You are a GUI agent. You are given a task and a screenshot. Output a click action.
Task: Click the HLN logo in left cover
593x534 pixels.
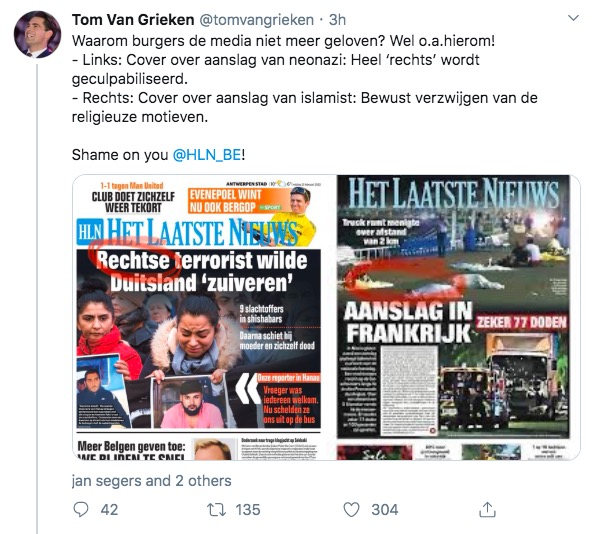[x=90, y=231]
